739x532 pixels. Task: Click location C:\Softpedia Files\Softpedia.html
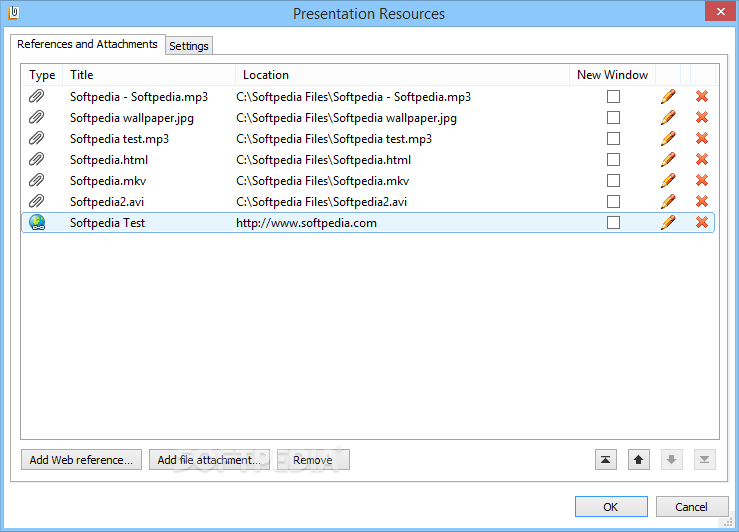pyautogui.click(x=323, y=160)
